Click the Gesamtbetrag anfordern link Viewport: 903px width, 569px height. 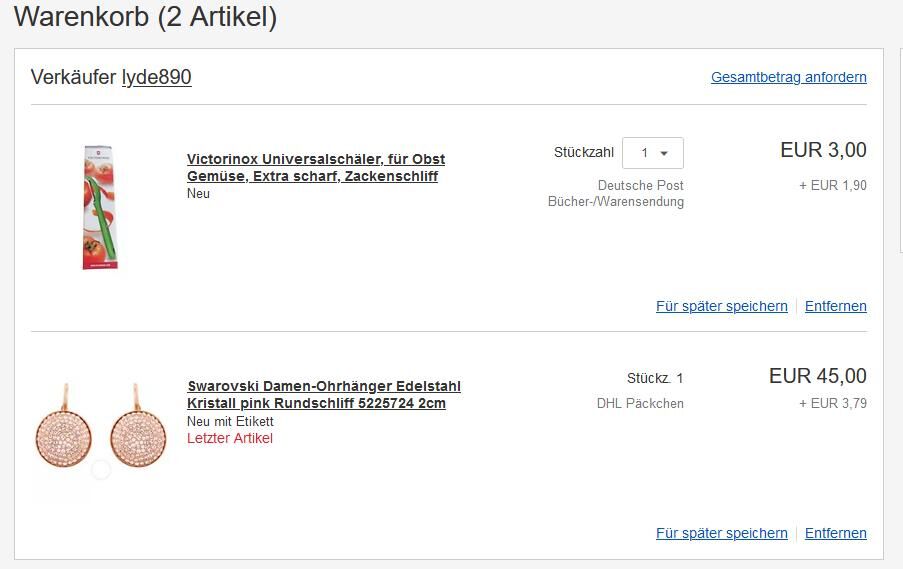pyautogui.click(x=788, y=77)
